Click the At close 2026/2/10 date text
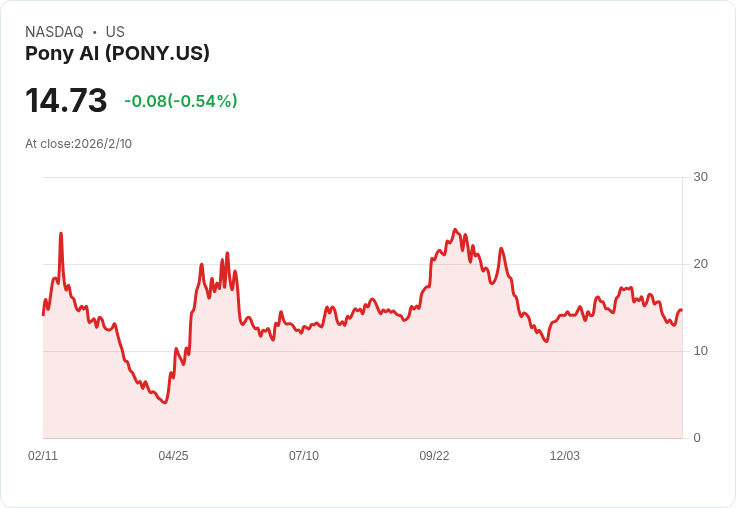Image resolution: width=736 pixels, height=508 pixels. pos(78,144)
